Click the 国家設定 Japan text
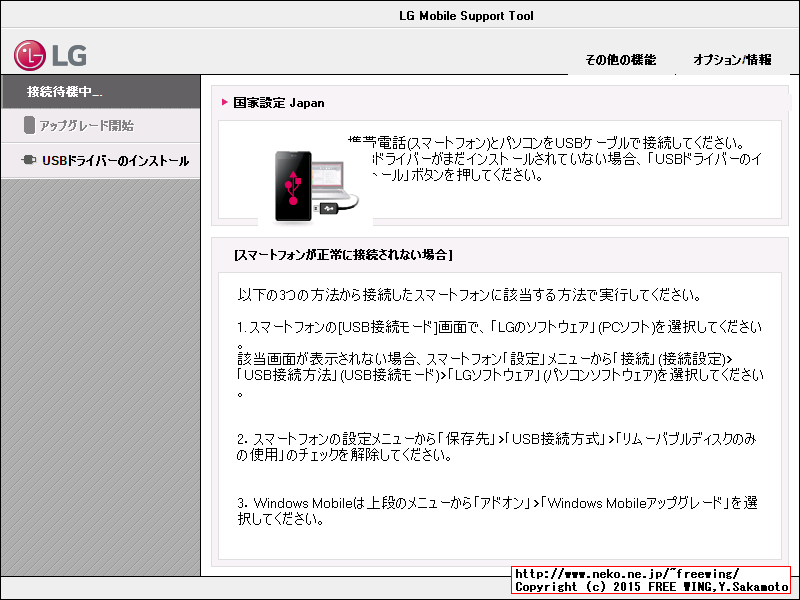 [x=279, y=103]
